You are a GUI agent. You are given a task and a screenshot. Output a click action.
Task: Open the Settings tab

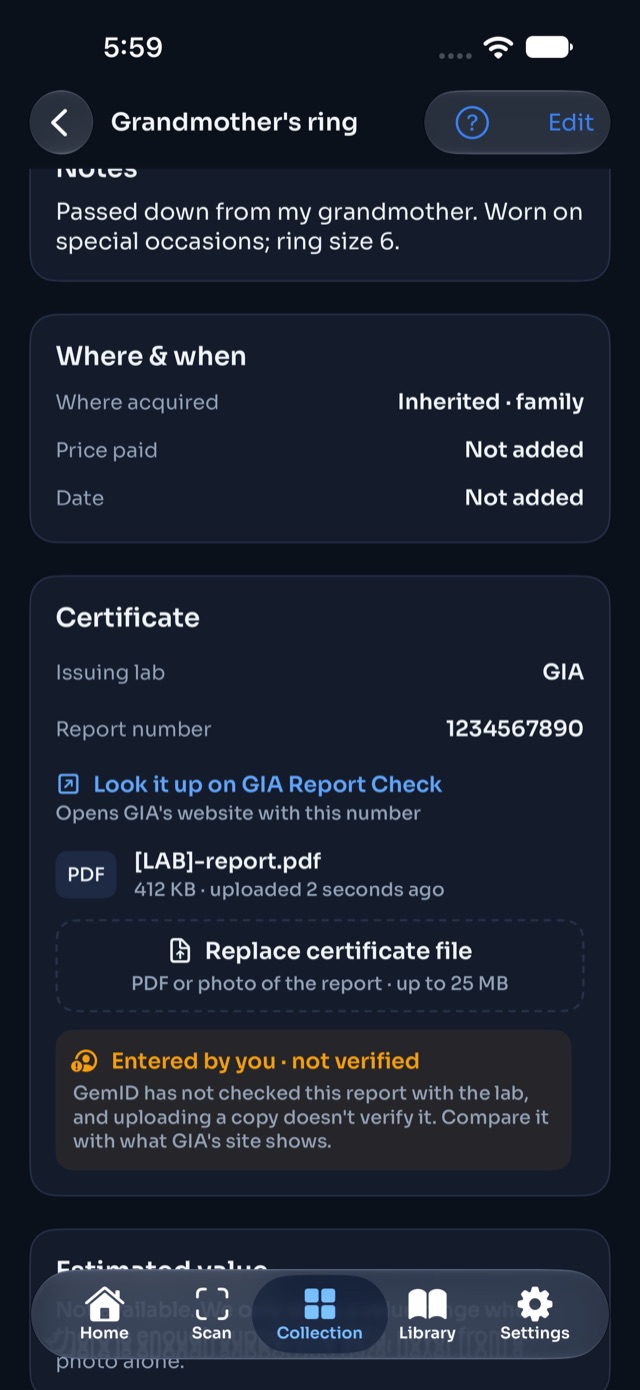click(535, 1313)
